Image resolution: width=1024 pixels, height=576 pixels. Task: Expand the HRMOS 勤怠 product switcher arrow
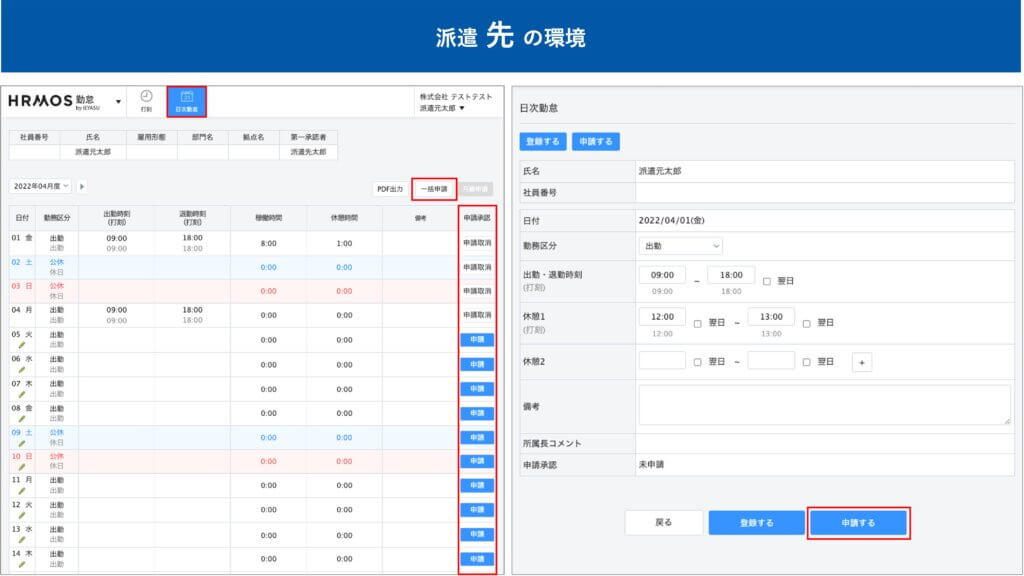[118, 101]
